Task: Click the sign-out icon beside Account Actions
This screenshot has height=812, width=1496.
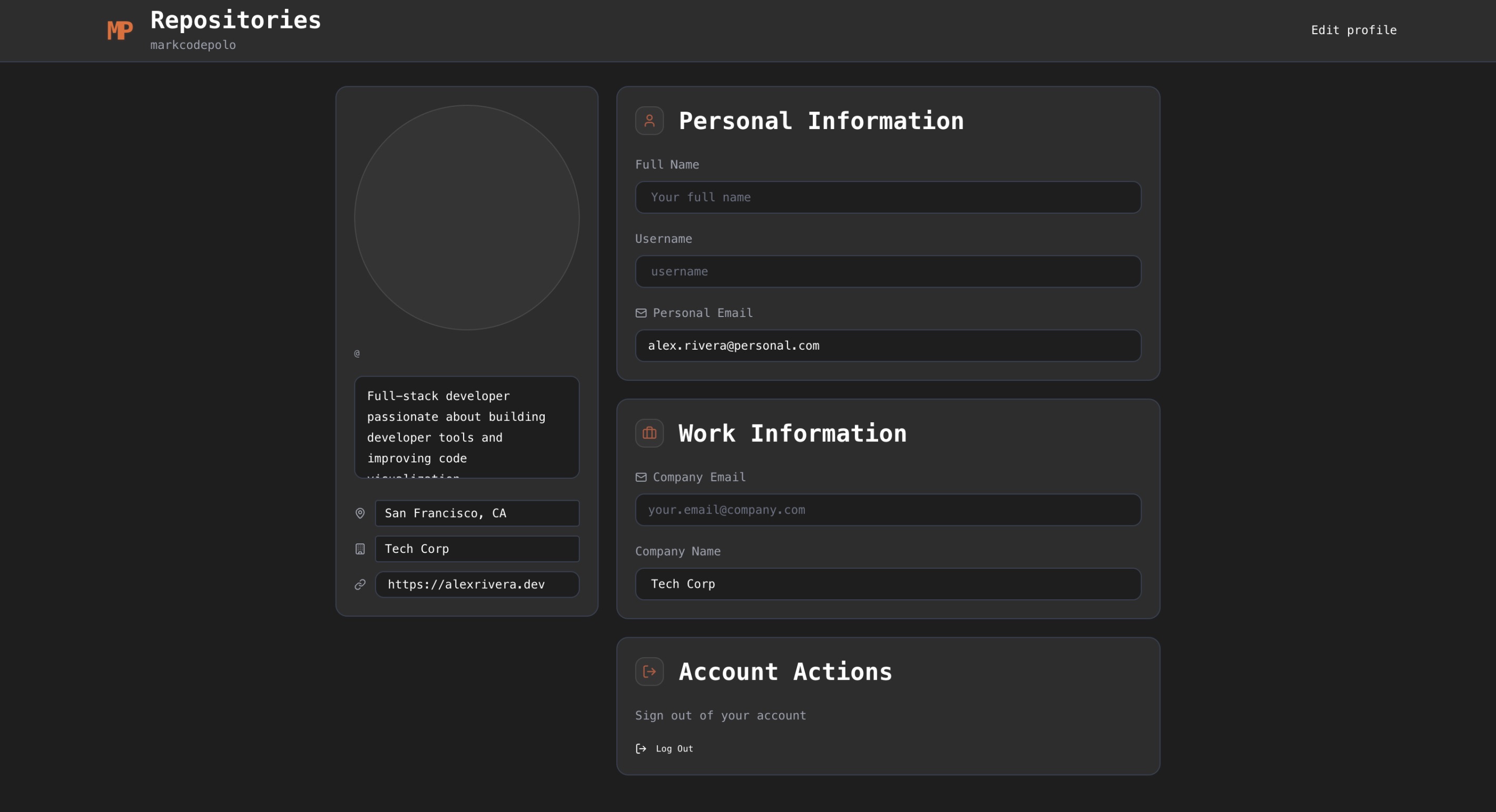Action: 649,671
